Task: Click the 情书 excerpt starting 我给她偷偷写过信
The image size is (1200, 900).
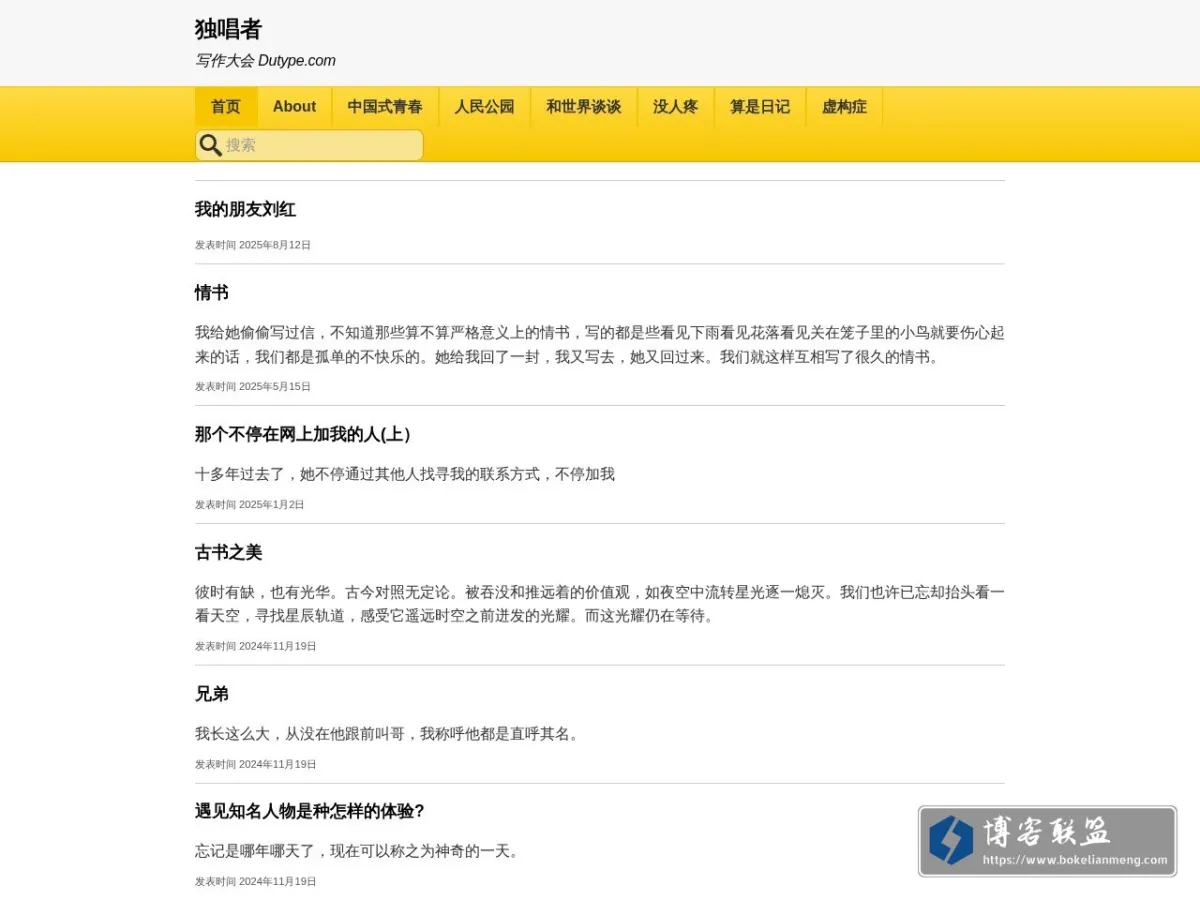Action: (x=600, y=345)
